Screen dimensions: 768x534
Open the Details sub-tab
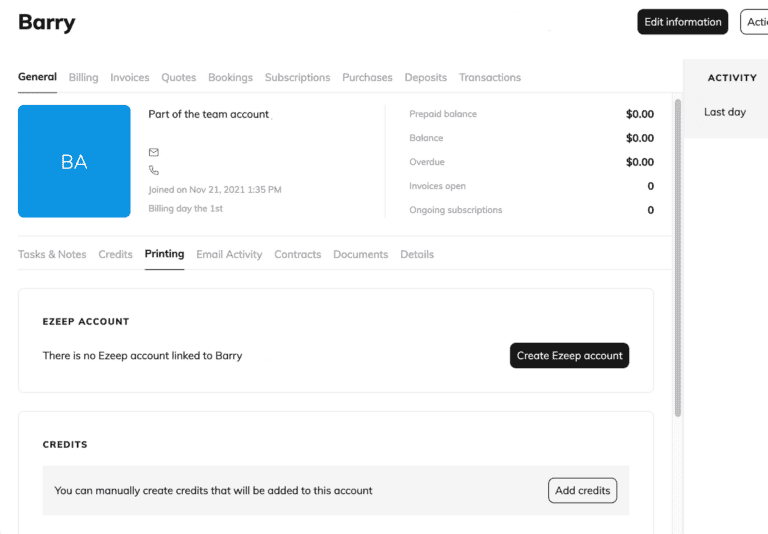[x=417, y=254]
